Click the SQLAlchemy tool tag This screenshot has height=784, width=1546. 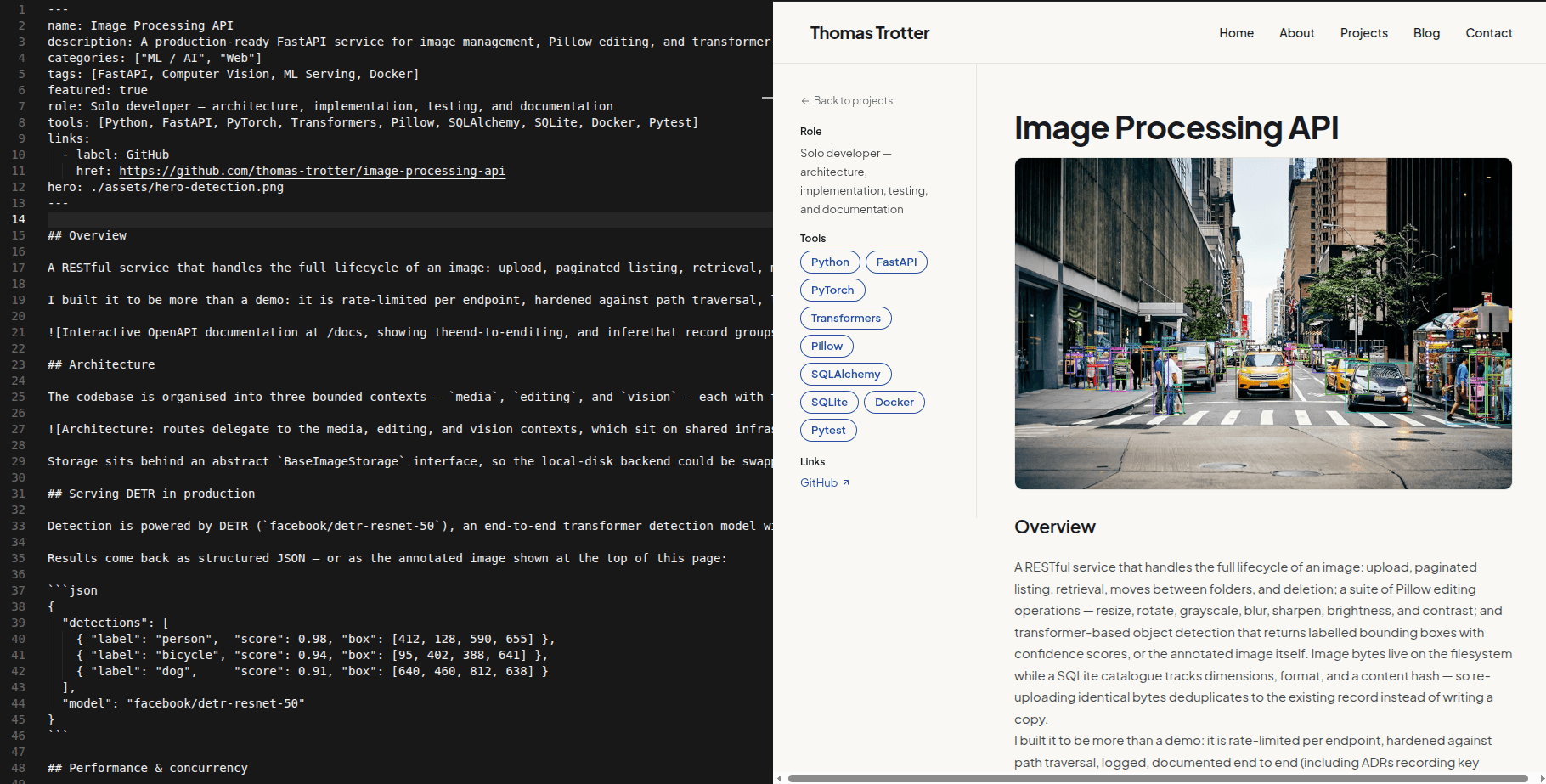(x=845, y=374)
